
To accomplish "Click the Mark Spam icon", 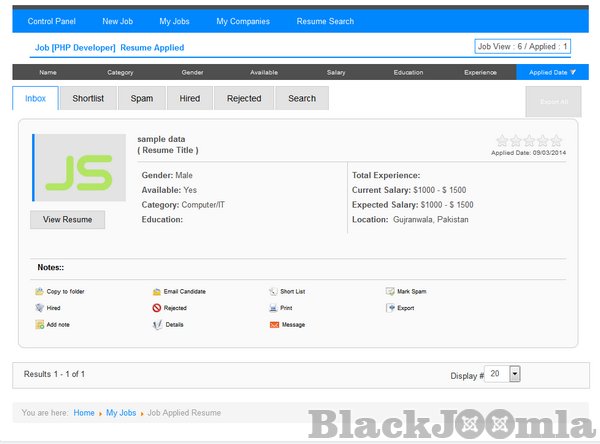I will (x=390, y=291).
